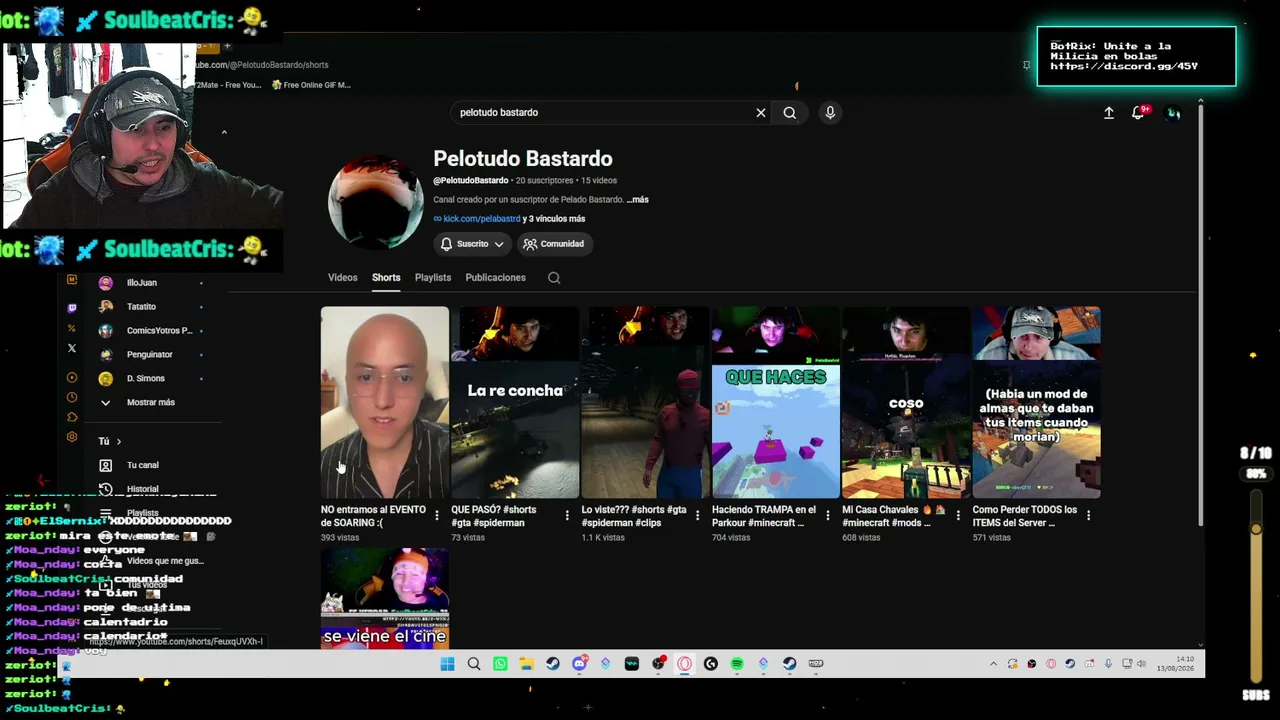Screen dimensions: 1280x720
Task: Open the Windows Start menu
Action: (447, 664)
